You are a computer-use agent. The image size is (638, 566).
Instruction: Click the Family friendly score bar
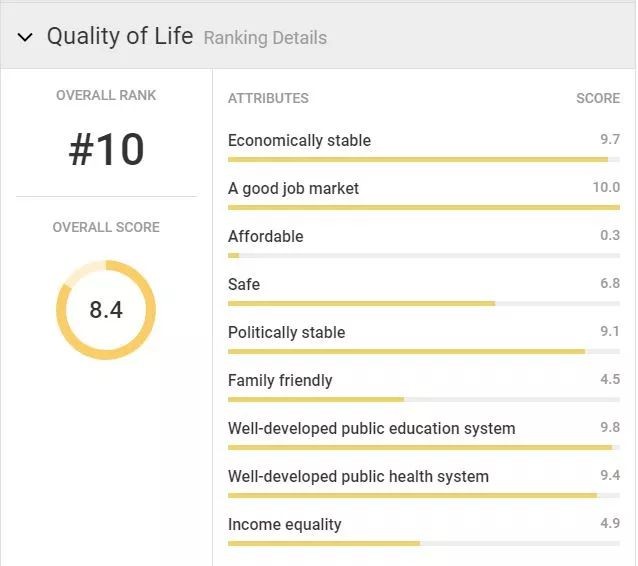(x=423, y=399)
